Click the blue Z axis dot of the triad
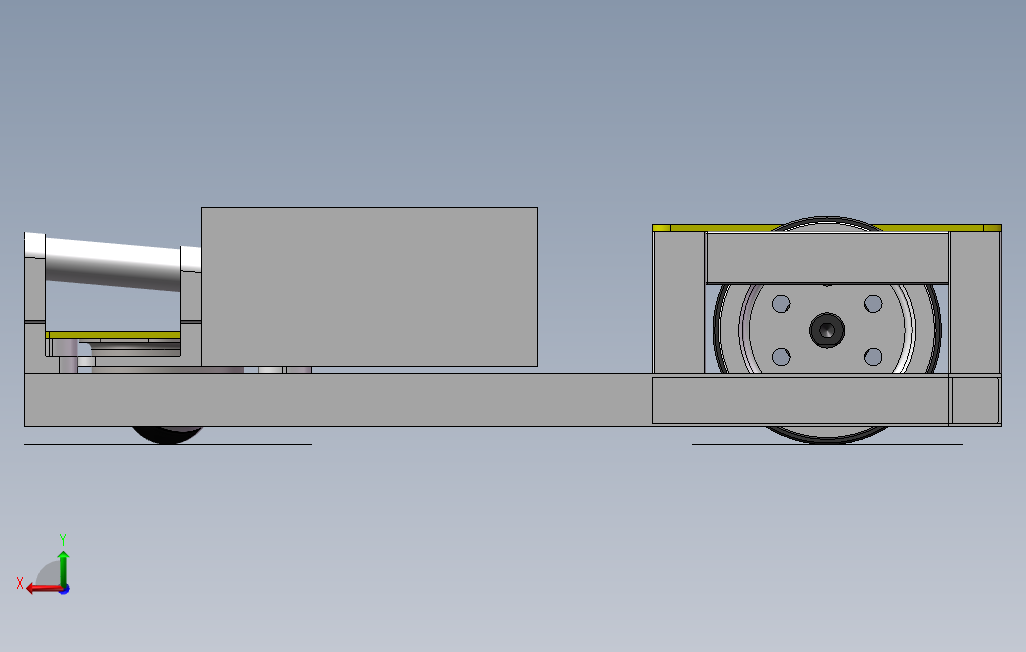 coord(65,590)
